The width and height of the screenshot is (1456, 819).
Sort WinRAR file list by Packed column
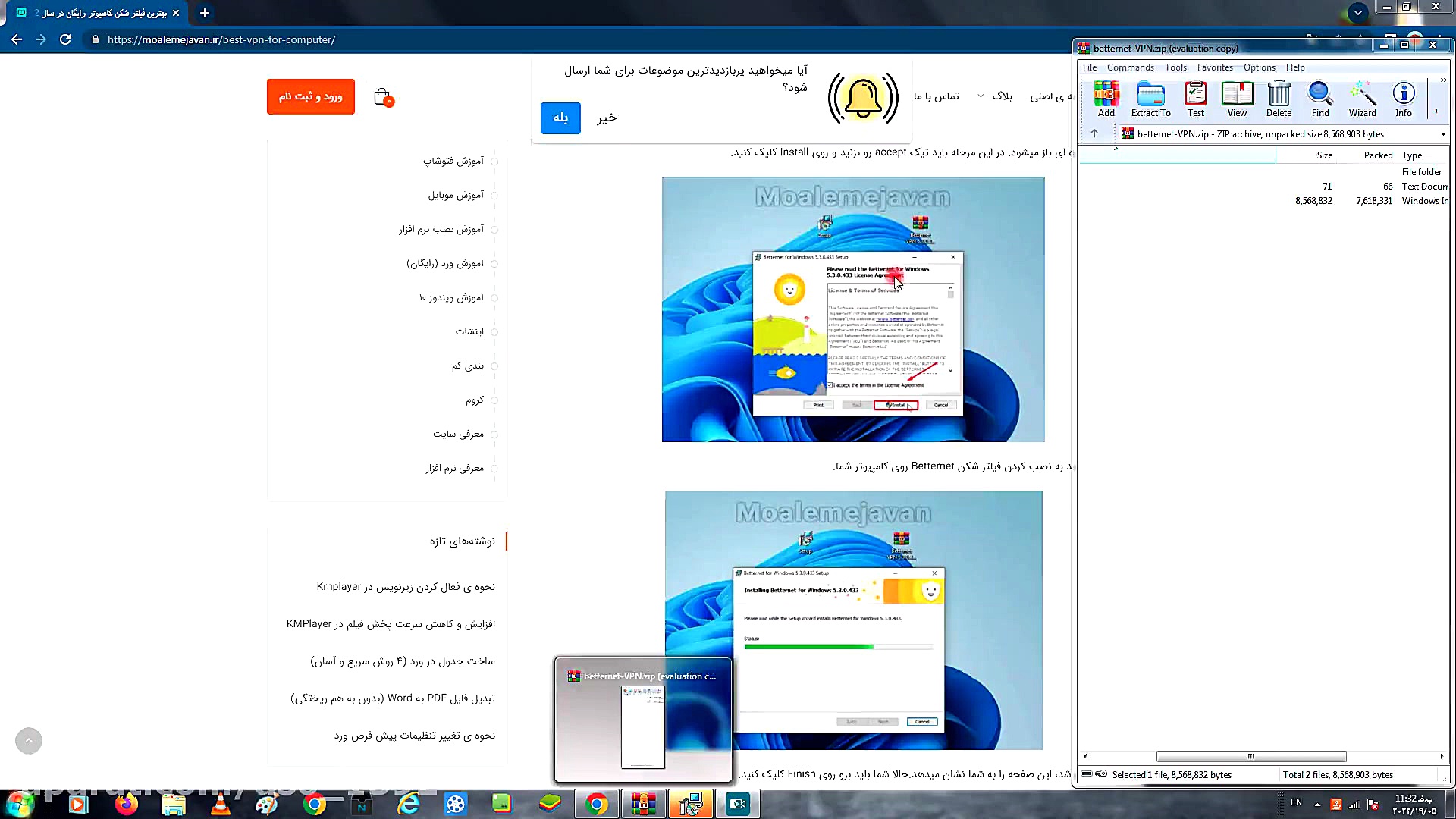(x=1366, y=155)
